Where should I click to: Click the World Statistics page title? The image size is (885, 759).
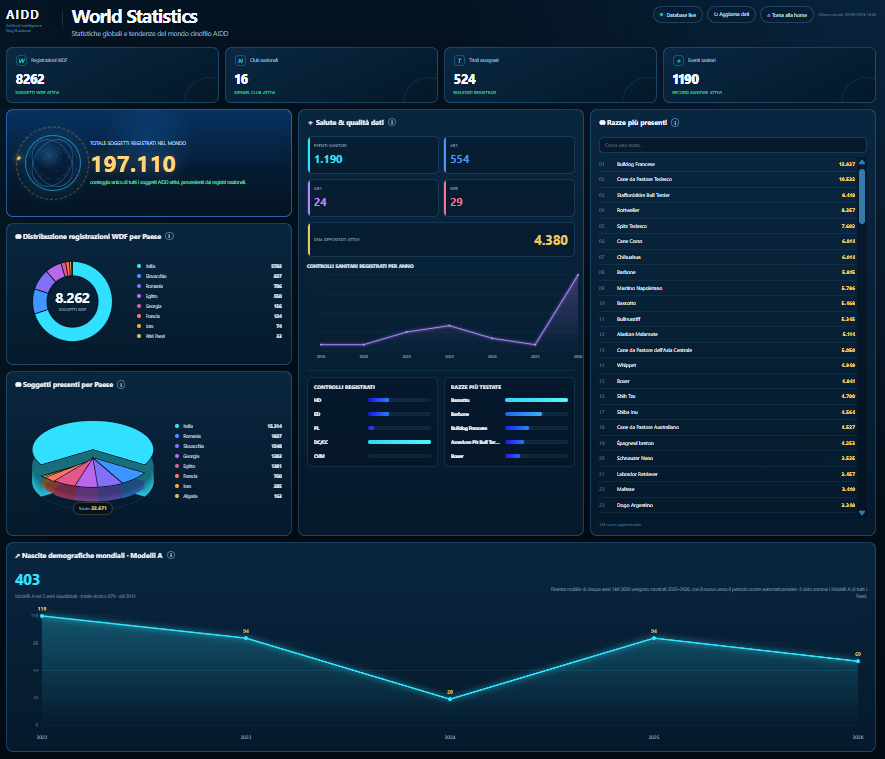tap(134, 16)
